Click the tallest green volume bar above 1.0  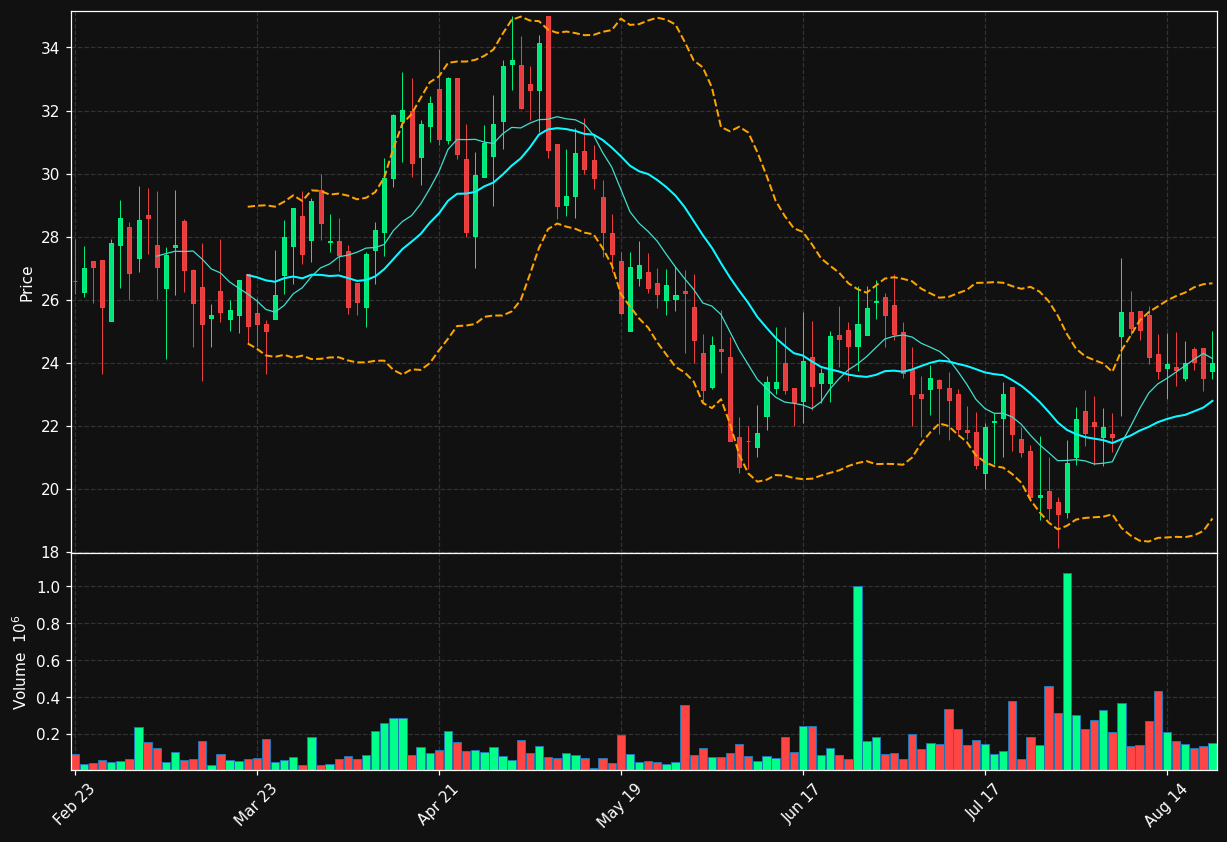pyautogui.click(x=1067, y=672)
